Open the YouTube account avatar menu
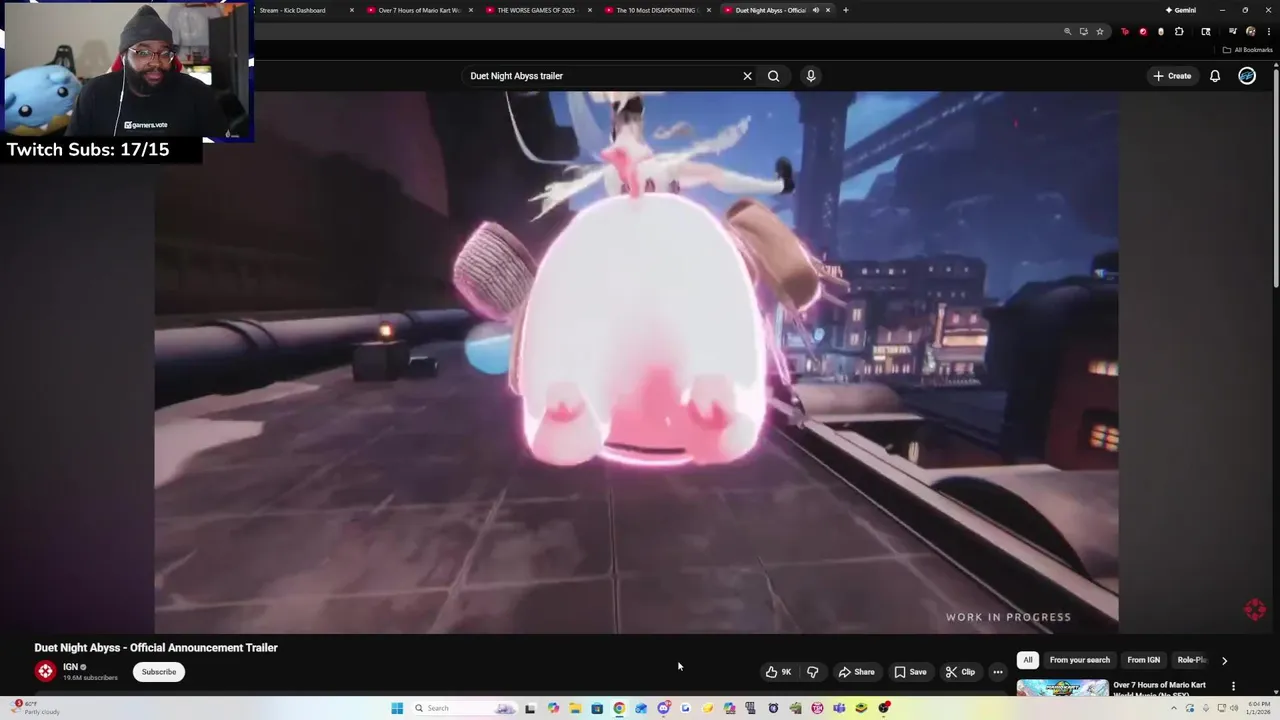 (1247, 76)
